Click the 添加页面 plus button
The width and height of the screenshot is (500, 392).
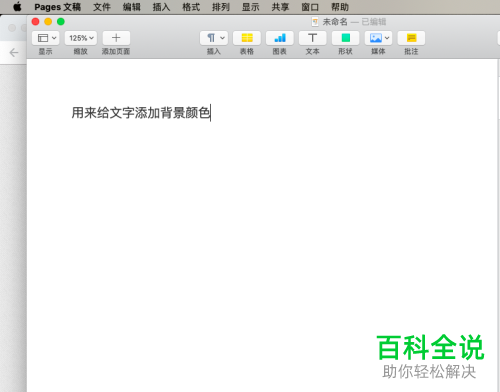116,38
